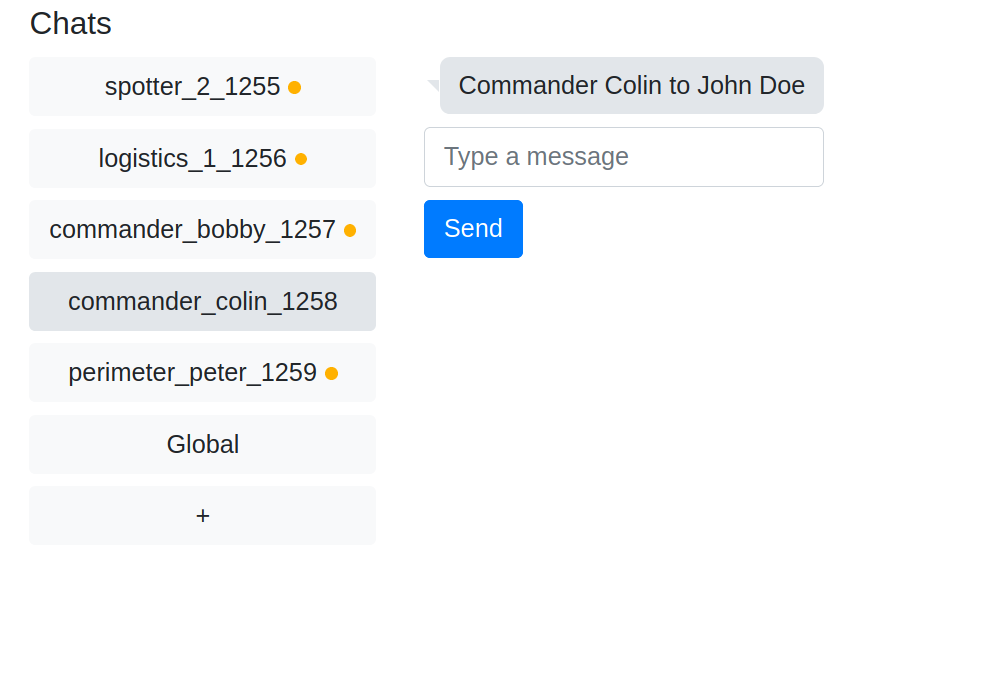989x684 pixels.
Task: Click the plus icon to add a chat
Action: 202,515
